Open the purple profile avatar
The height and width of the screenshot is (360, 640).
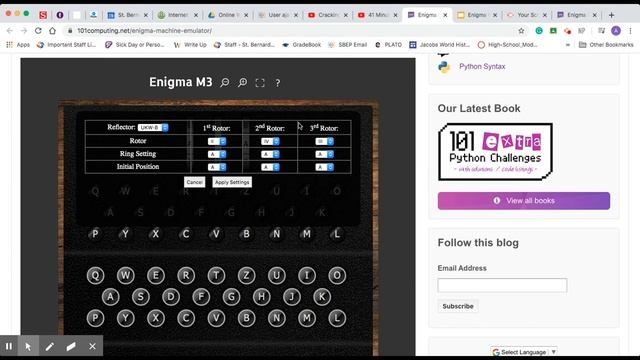click(616, 31)
